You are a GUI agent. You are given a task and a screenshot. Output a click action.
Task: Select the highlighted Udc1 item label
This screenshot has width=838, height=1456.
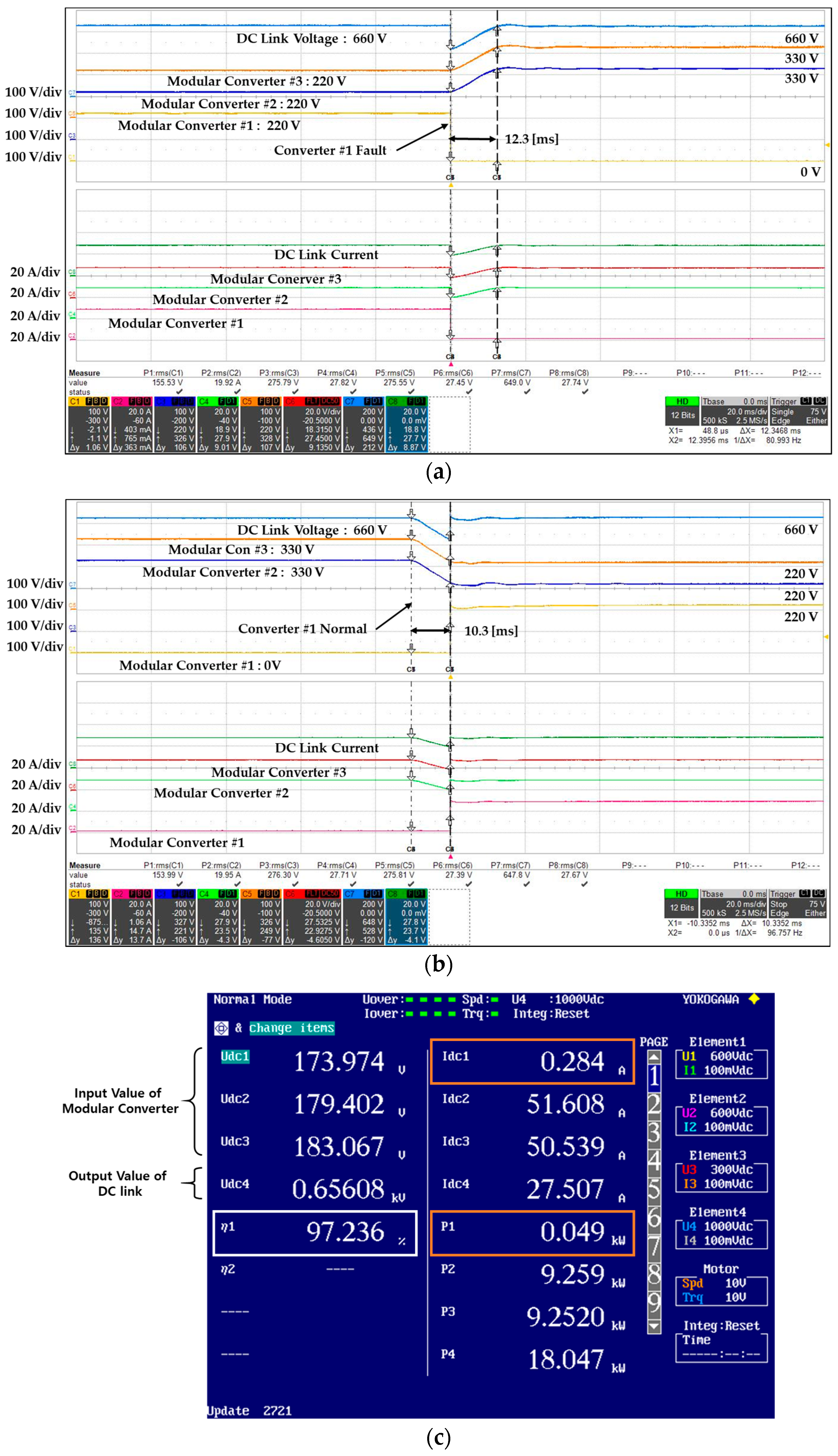click(x=235, y=1057)
